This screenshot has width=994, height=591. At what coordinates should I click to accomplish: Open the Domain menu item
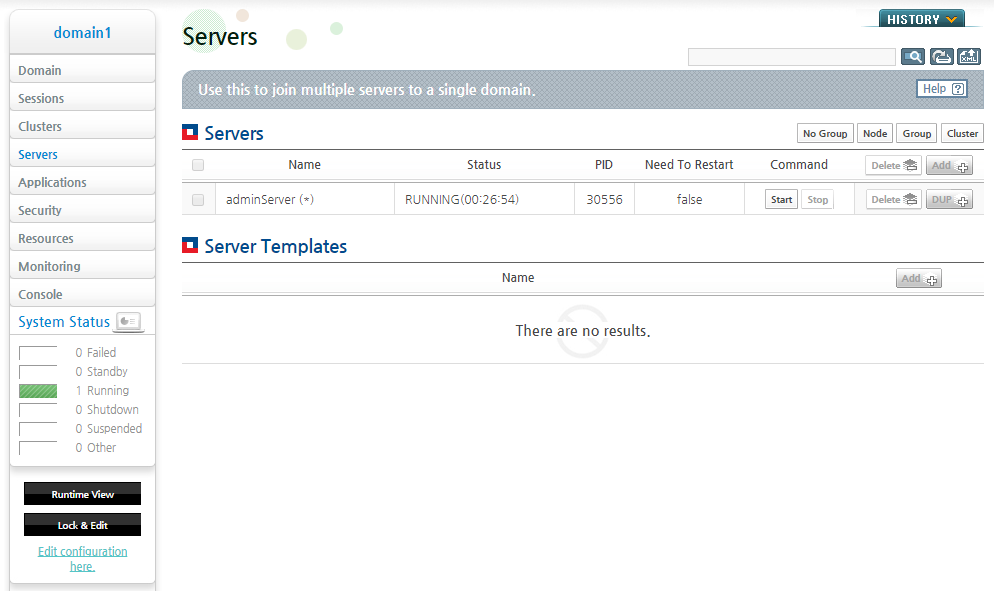82,70
